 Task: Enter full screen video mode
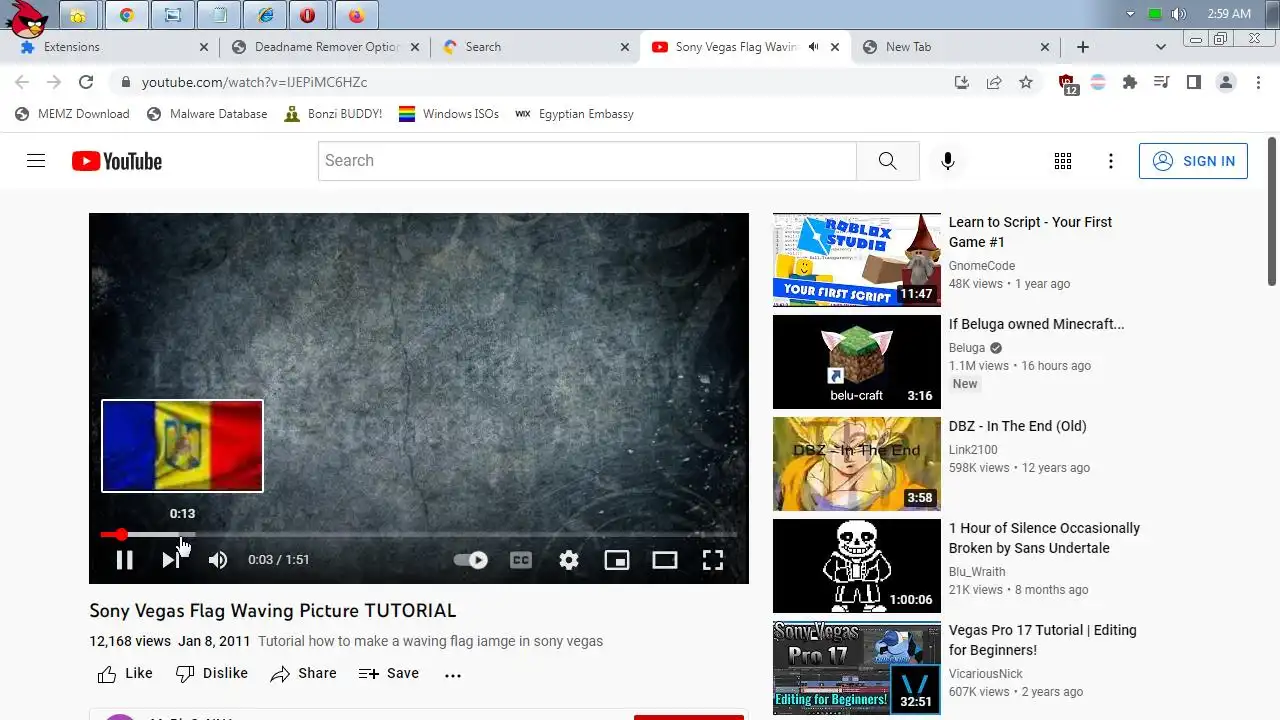point(713,560)
